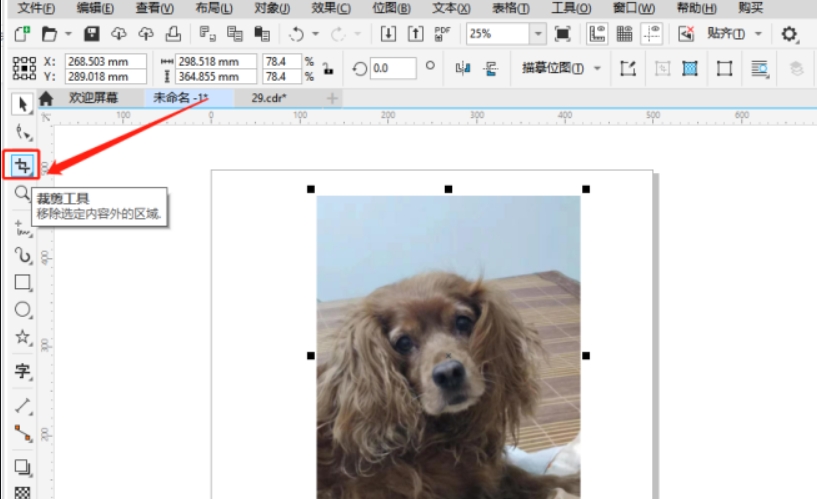Switch to the 欢迎屏幕 tab
Screen dimensions: 817x499
coord(94,97)
